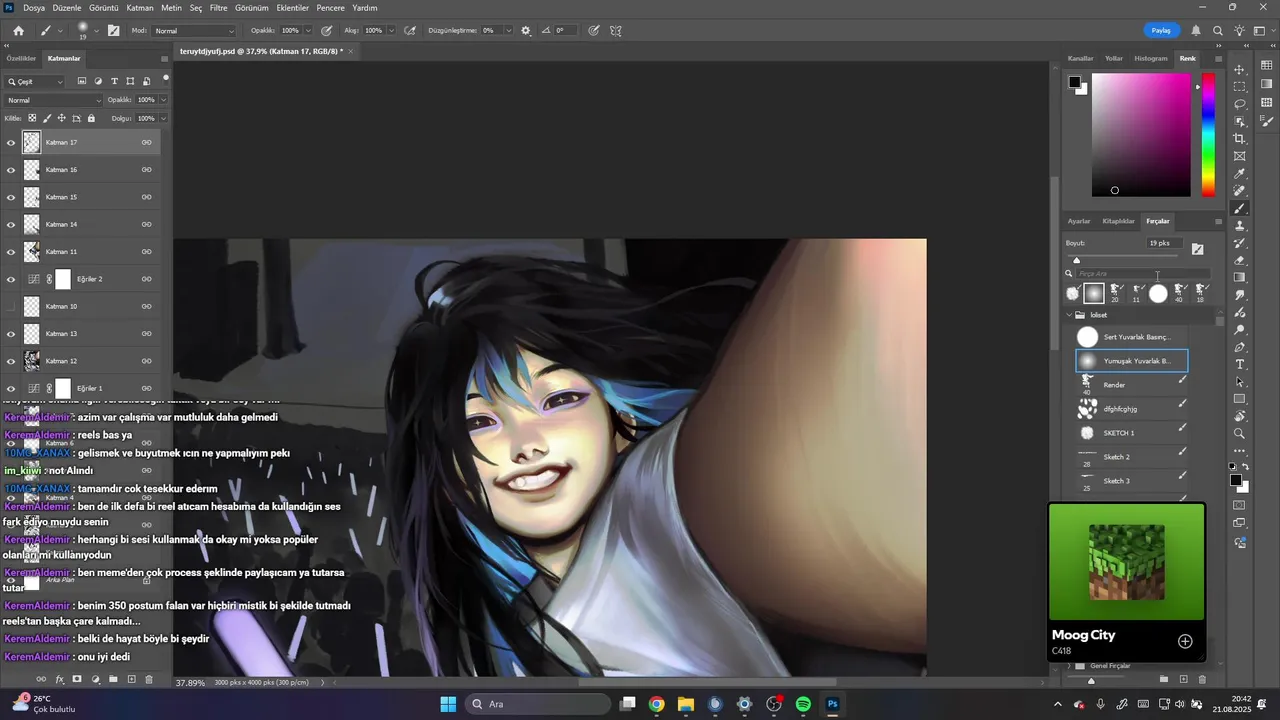Open the brush settings panel toggle icon

click(114, 31)
